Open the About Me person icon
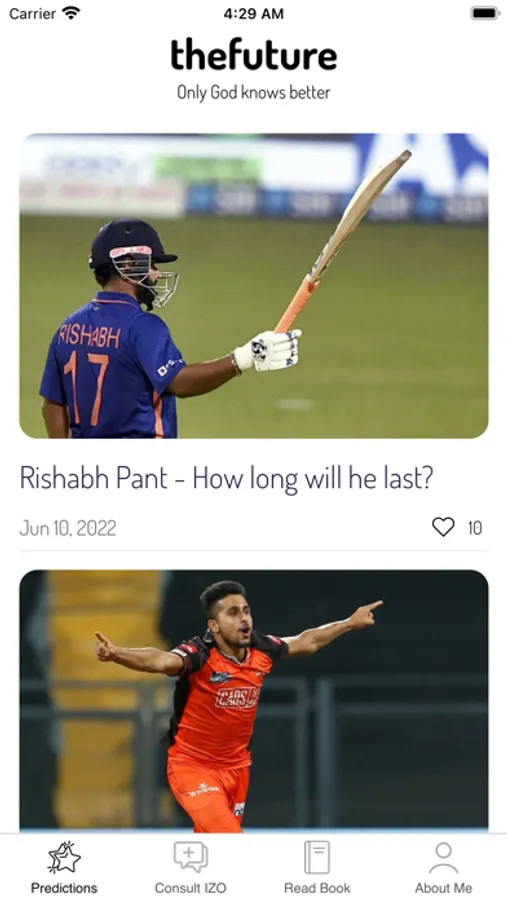 tap(444, 858)
